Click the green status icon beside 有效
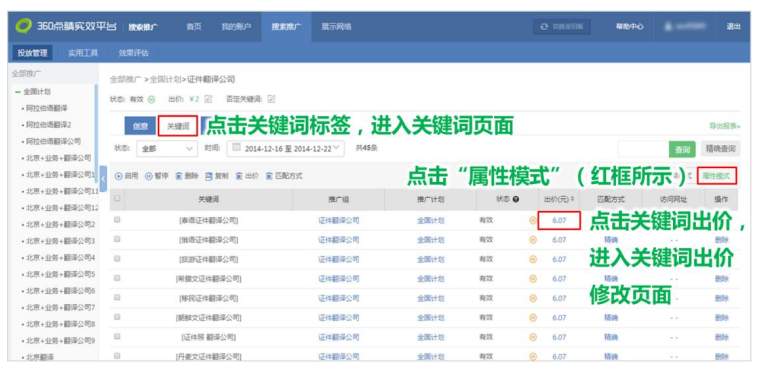 pos(151,100)
